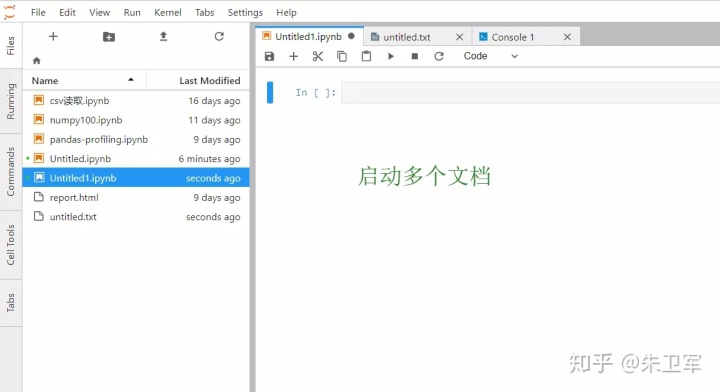Viewport: 720px width, 392px height.
Task: Click the notebook icon beside csv读取.ipynb
Action: [39, 100]
